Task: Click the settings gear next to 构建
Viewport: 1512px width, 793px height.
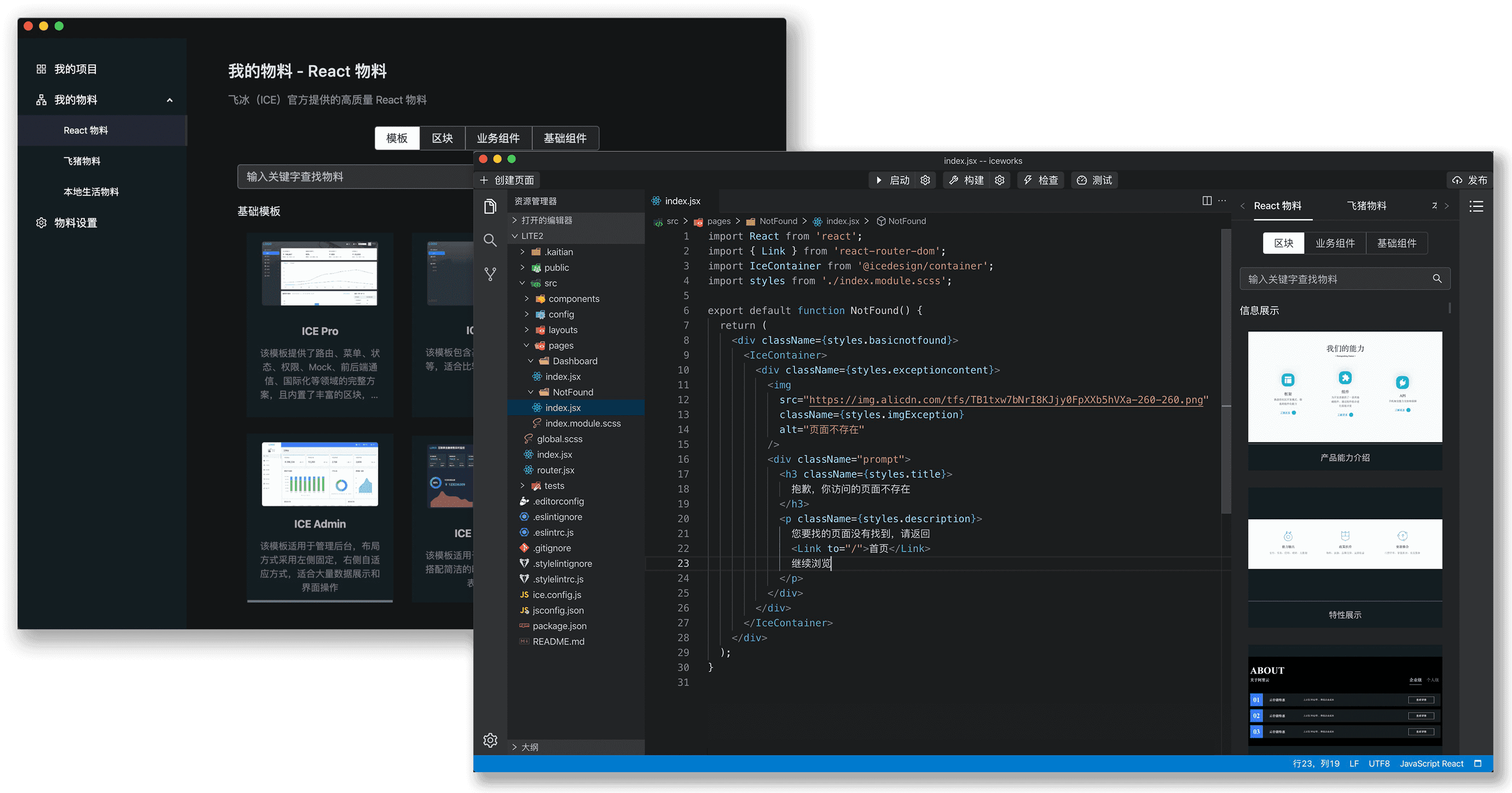Action: pyautogui.click(x=1000, y=180)
